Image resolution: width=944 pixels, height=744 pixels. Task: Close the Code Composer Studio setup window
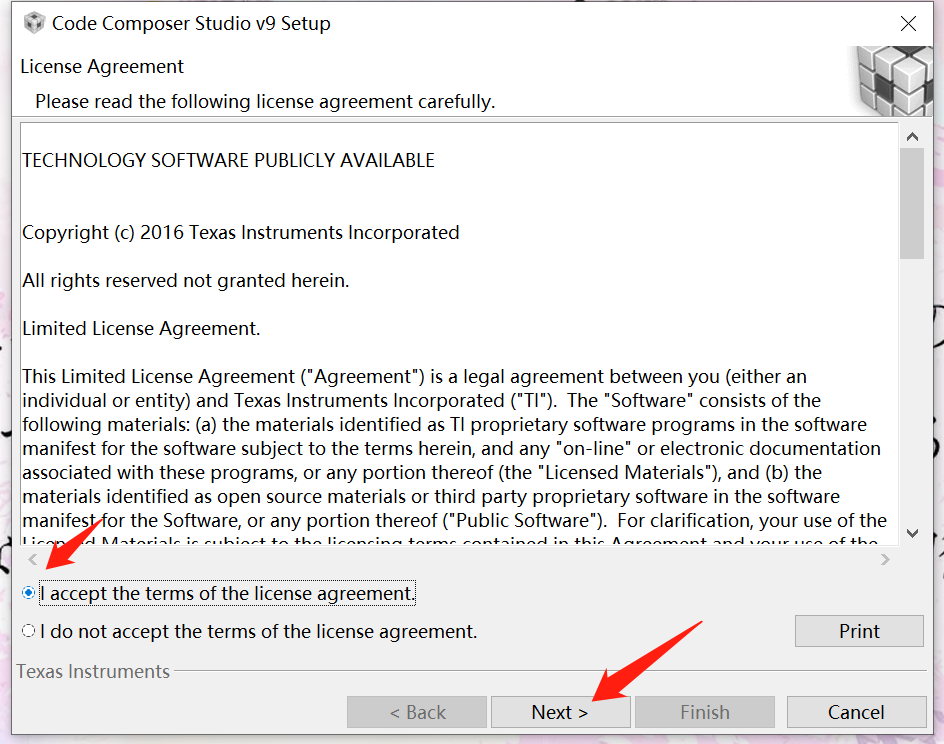click(x=908, y=24)
